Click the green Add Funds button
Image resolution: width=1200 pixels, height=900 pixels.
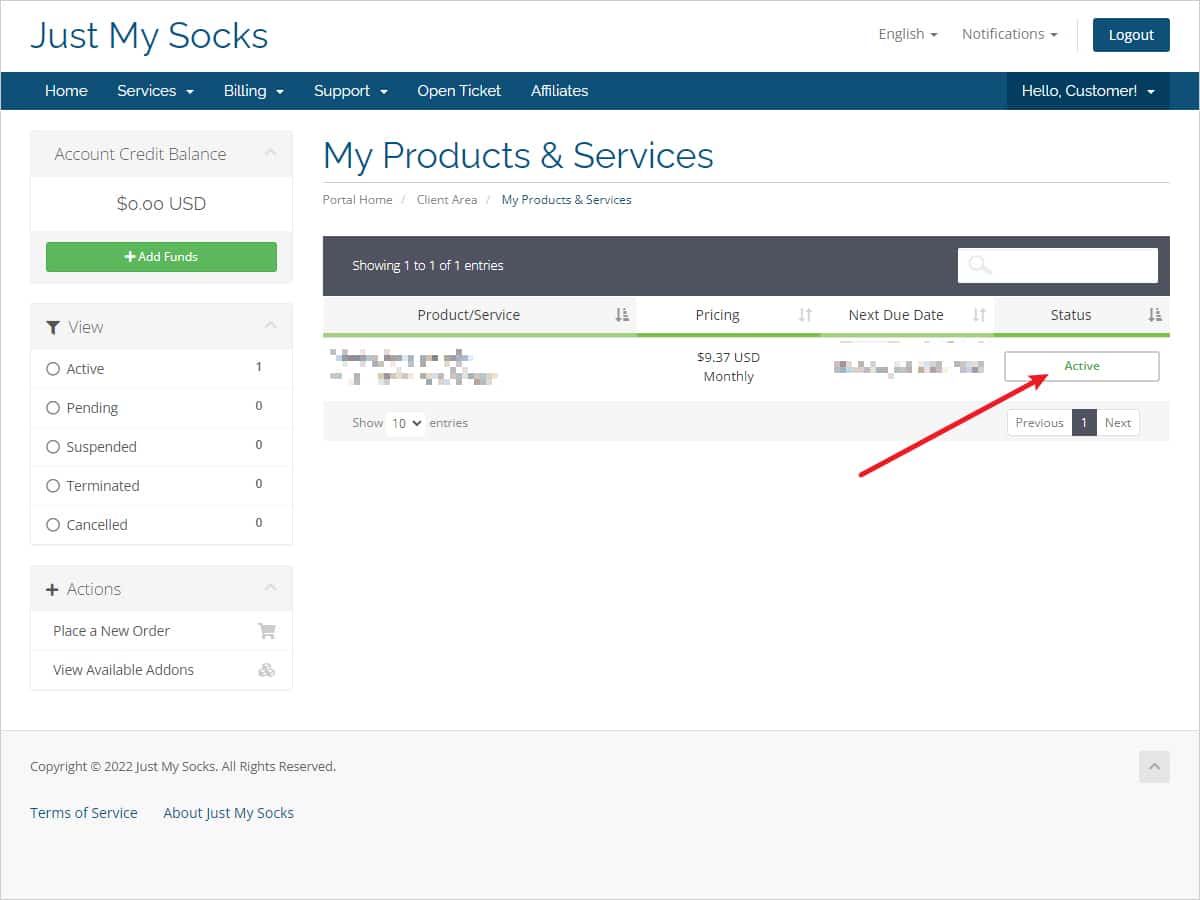[161, 257]
